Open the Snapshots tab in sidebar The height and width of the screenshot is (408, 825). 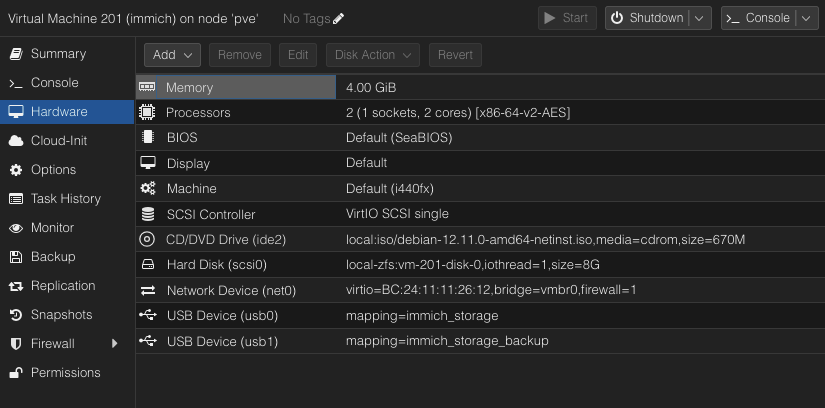(61, 315)
